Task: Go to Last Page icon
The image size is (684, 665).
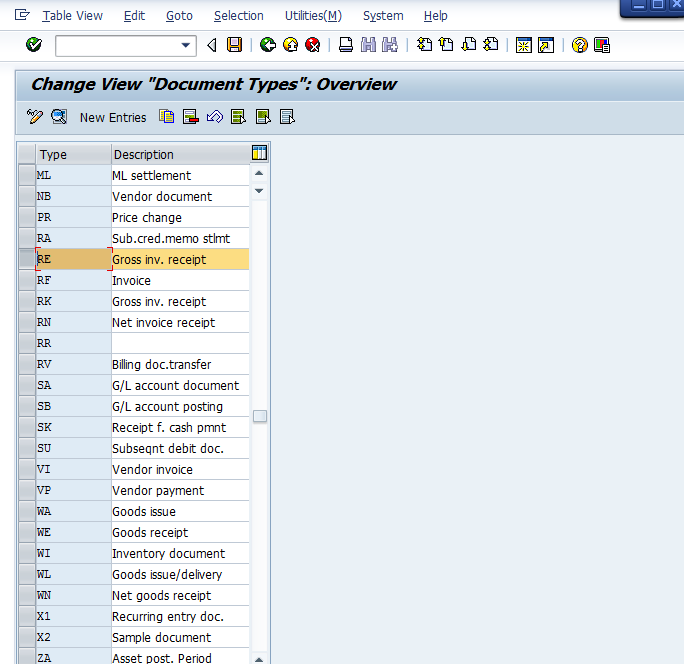Action: [x=491, y=45]
